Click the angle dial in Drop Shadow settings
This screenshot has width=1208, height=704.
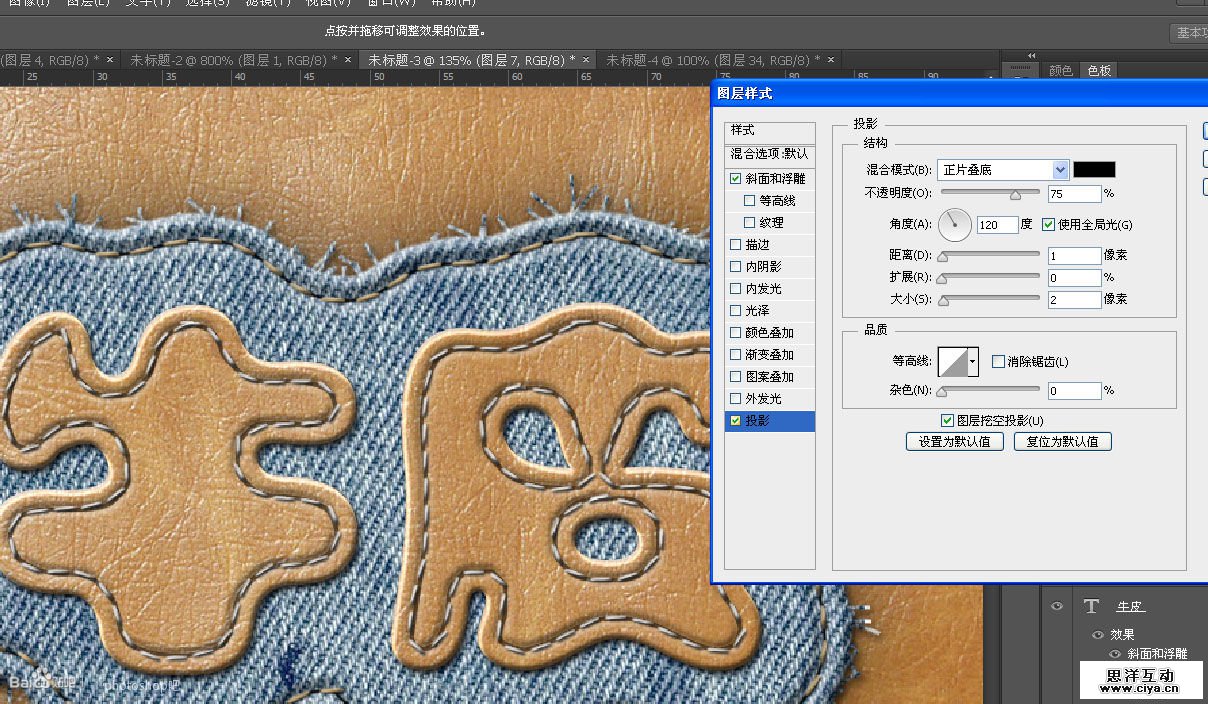tap(956, 225)
